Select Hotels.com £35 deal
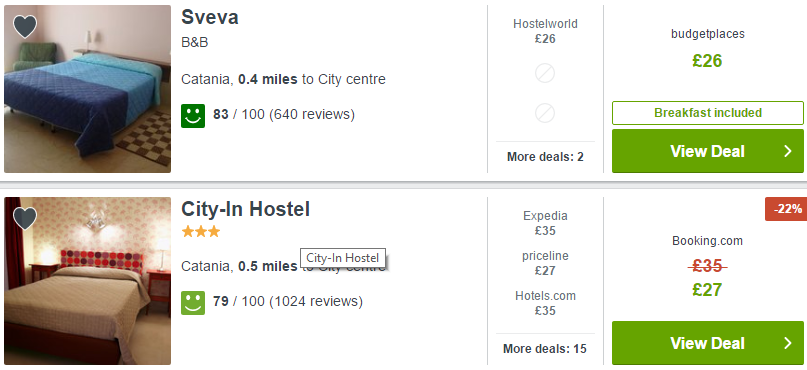Image resolution: width=807 pixels, height=370 pixels. (545, 303)
